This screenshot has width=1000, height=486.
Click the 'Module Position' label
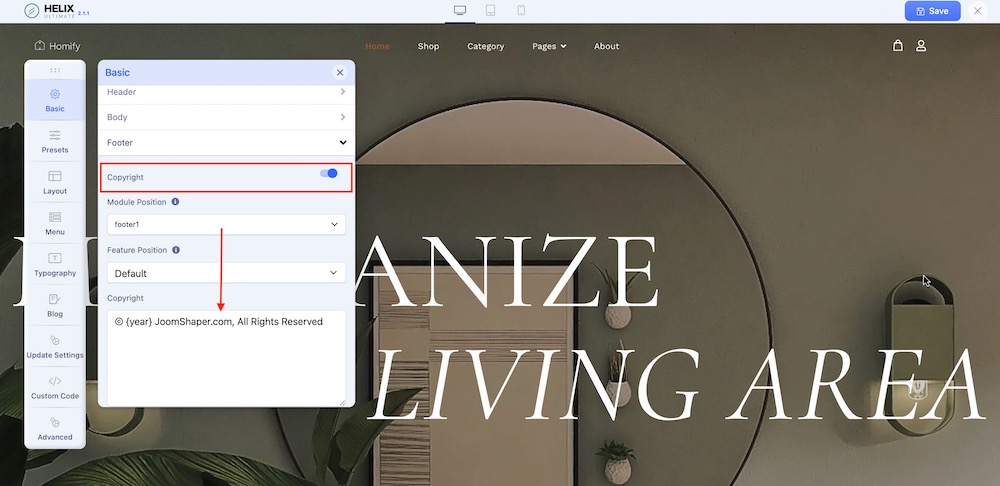point(136,202)
